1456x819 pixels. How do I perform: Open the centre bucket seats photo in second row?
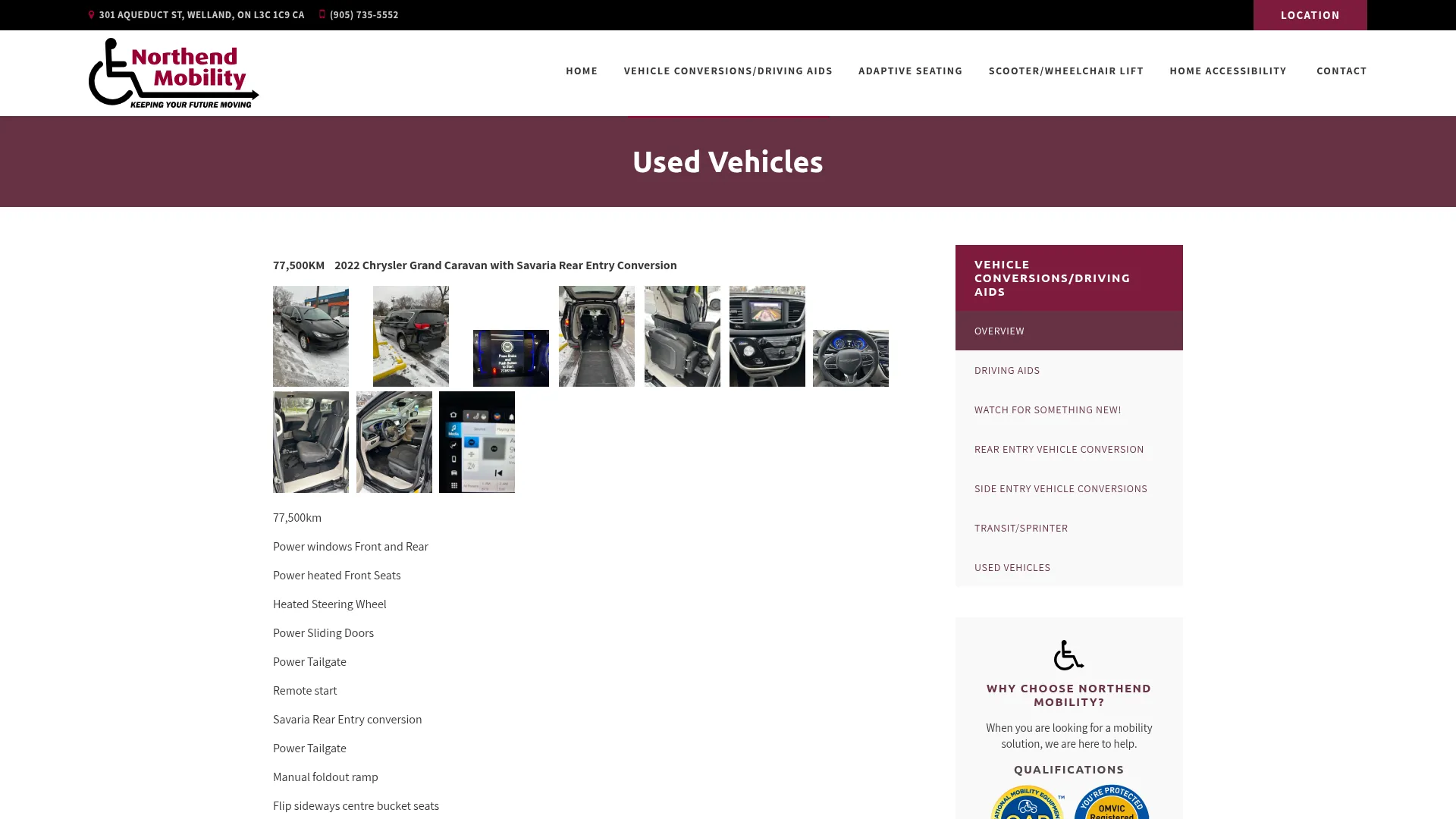pyautogui.click(x=311, y=442)
